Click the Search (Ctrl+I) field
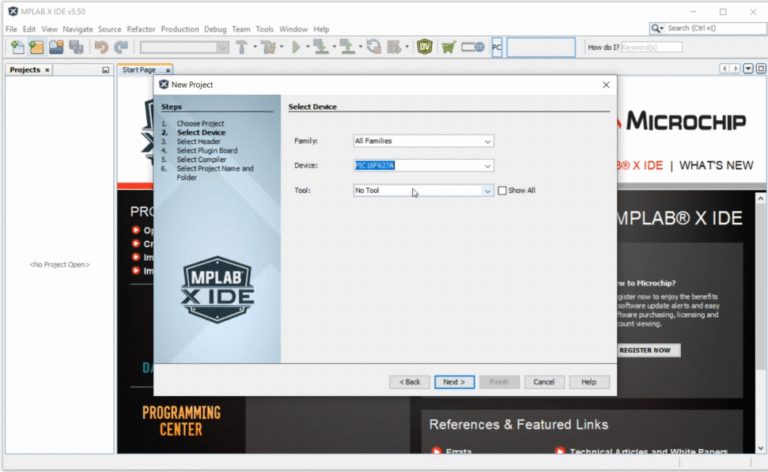 coord(708,28)
